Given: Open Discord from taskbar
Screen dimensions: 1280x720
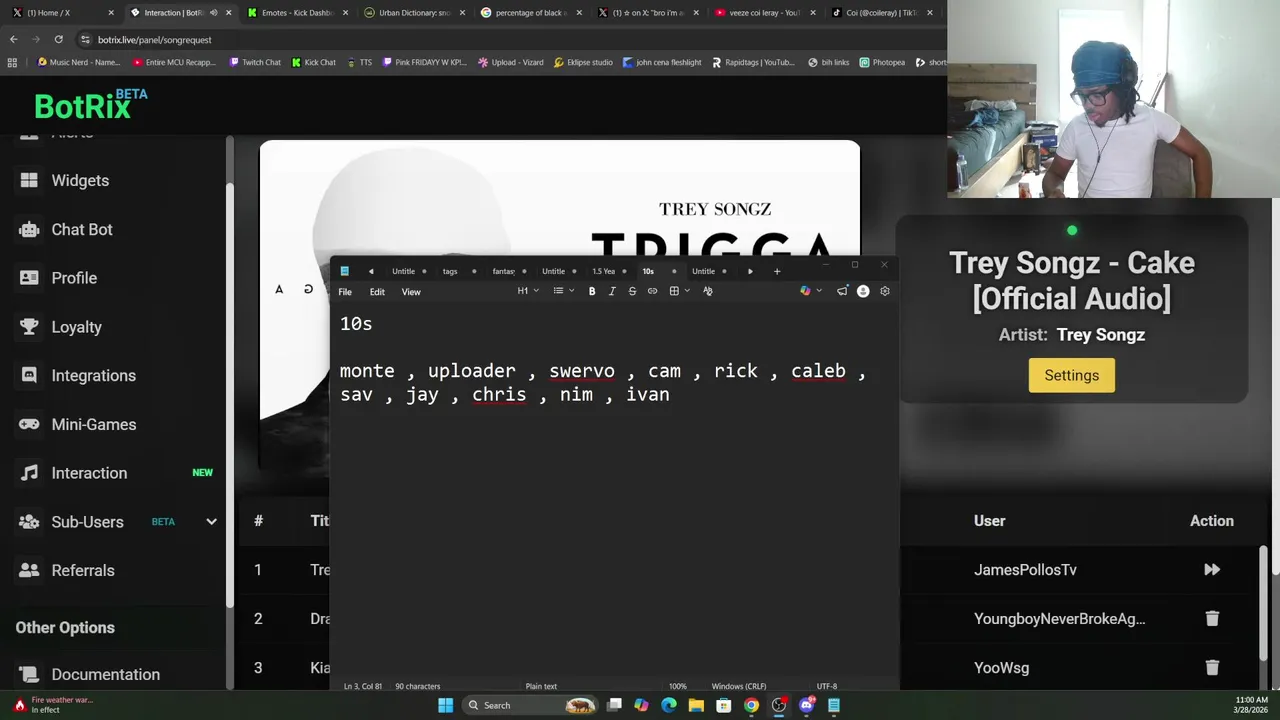Looking at the screenshot, I should pos(806,705).
